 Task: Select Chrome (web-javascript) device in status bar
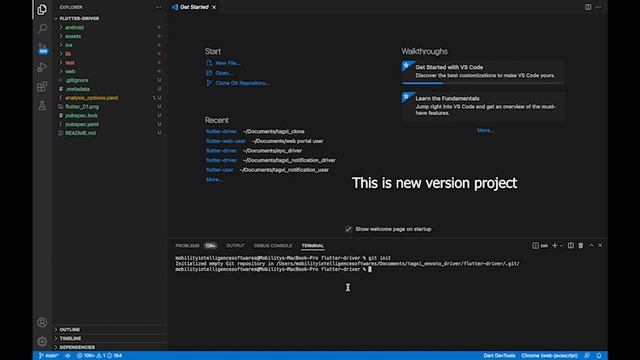(549, 356)
